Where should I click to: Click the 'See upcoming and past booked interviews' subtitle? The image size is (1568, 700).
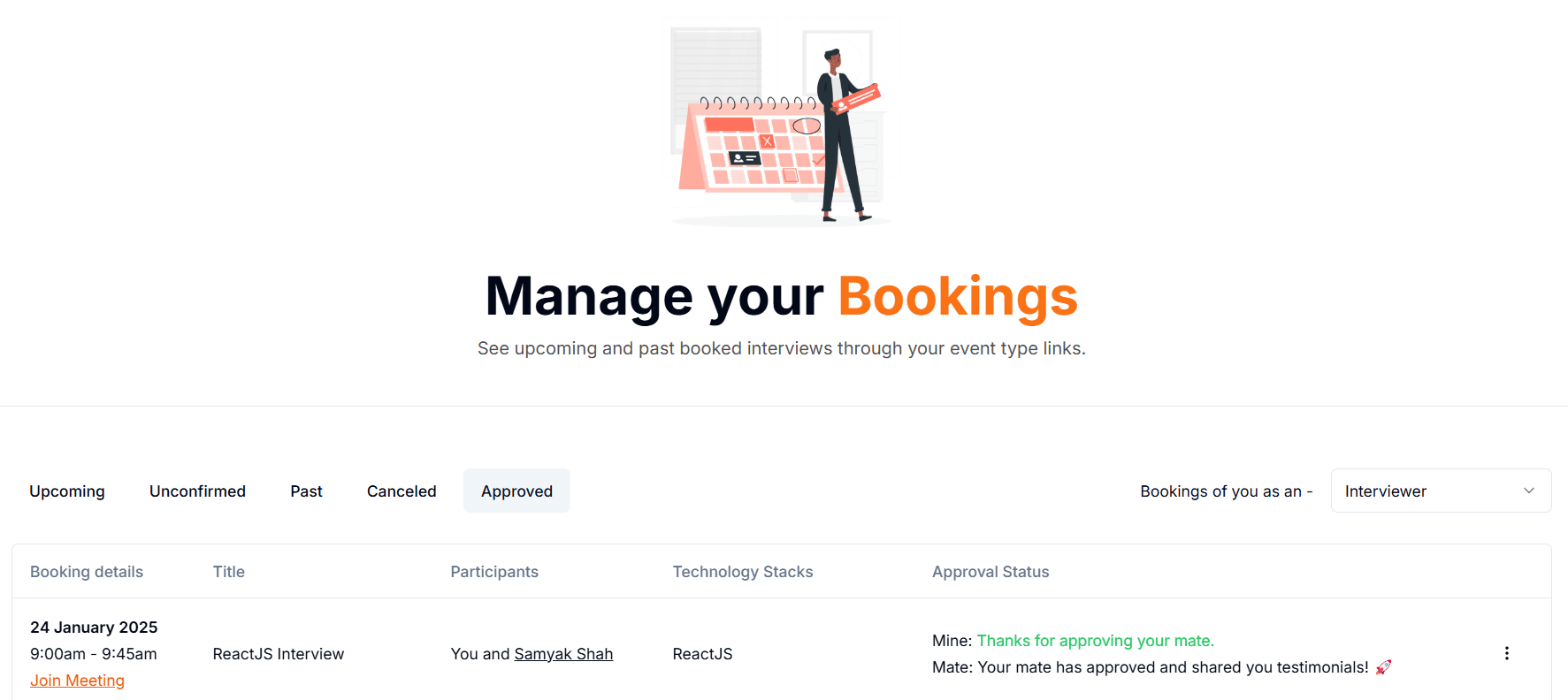782,348
